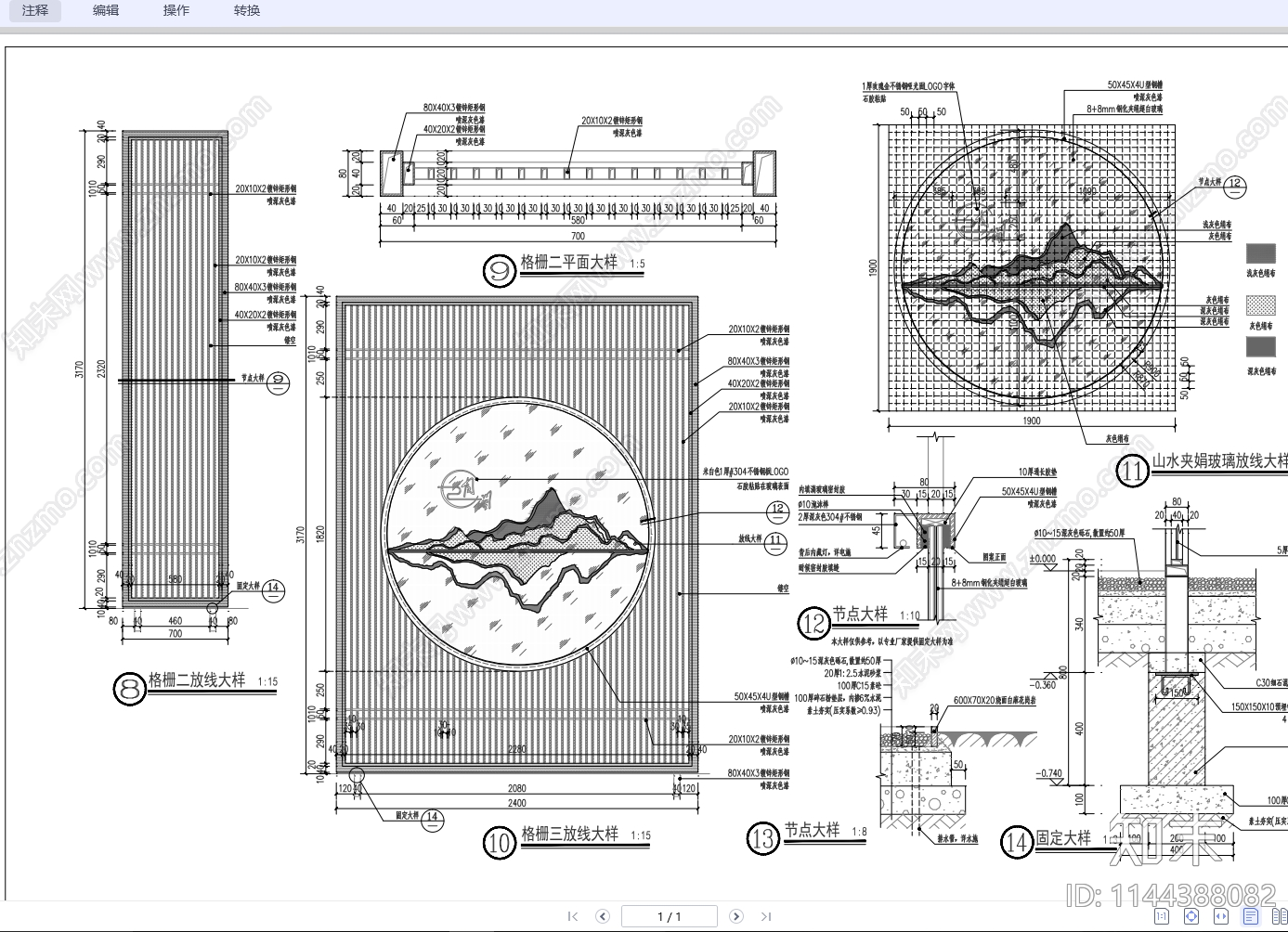Click the drawing title 格栅二放线大样
The width and height of the screenshot is (1288, 932).
point(198,680)
